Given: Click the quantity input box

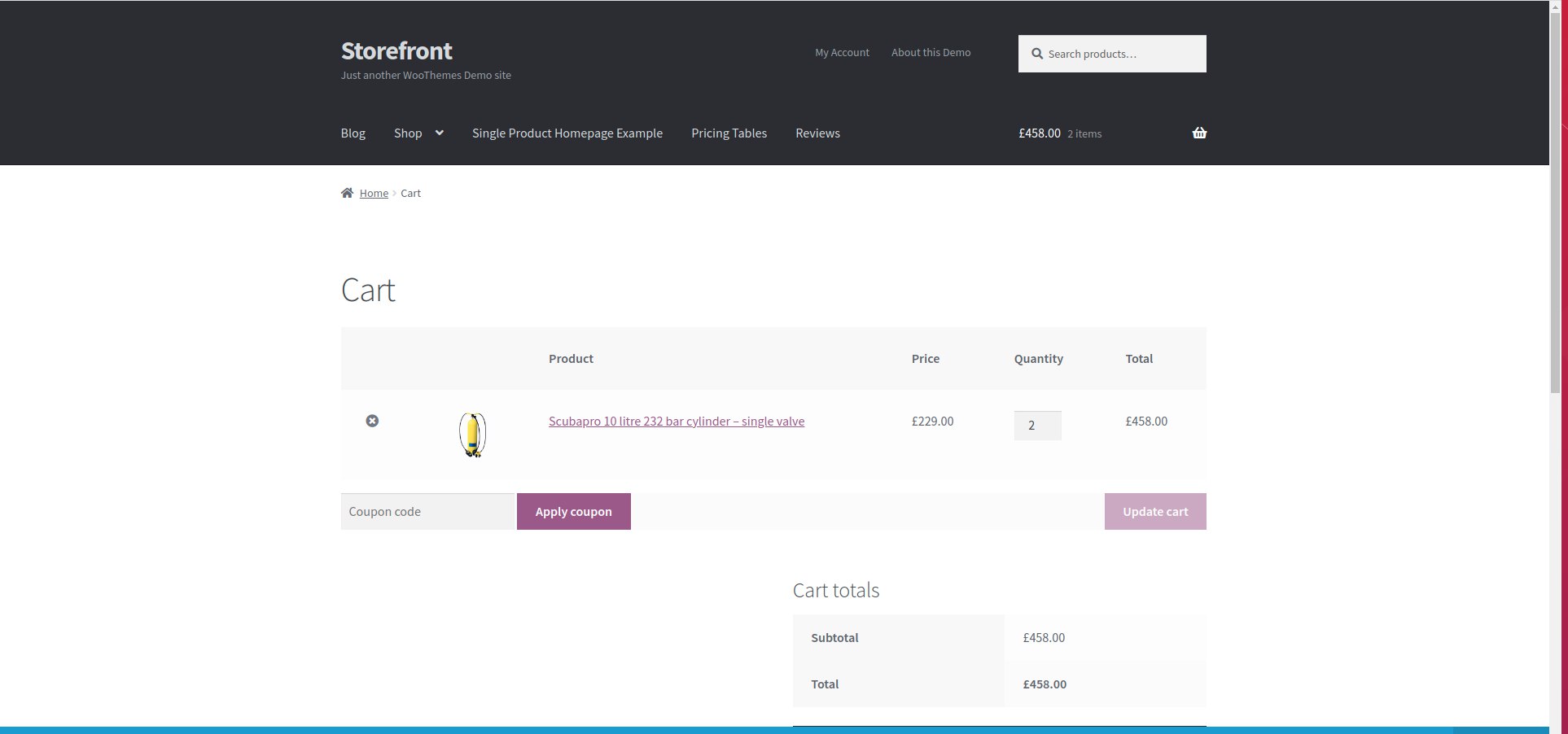Looking at the screenshot, I should coord(1036,426).
